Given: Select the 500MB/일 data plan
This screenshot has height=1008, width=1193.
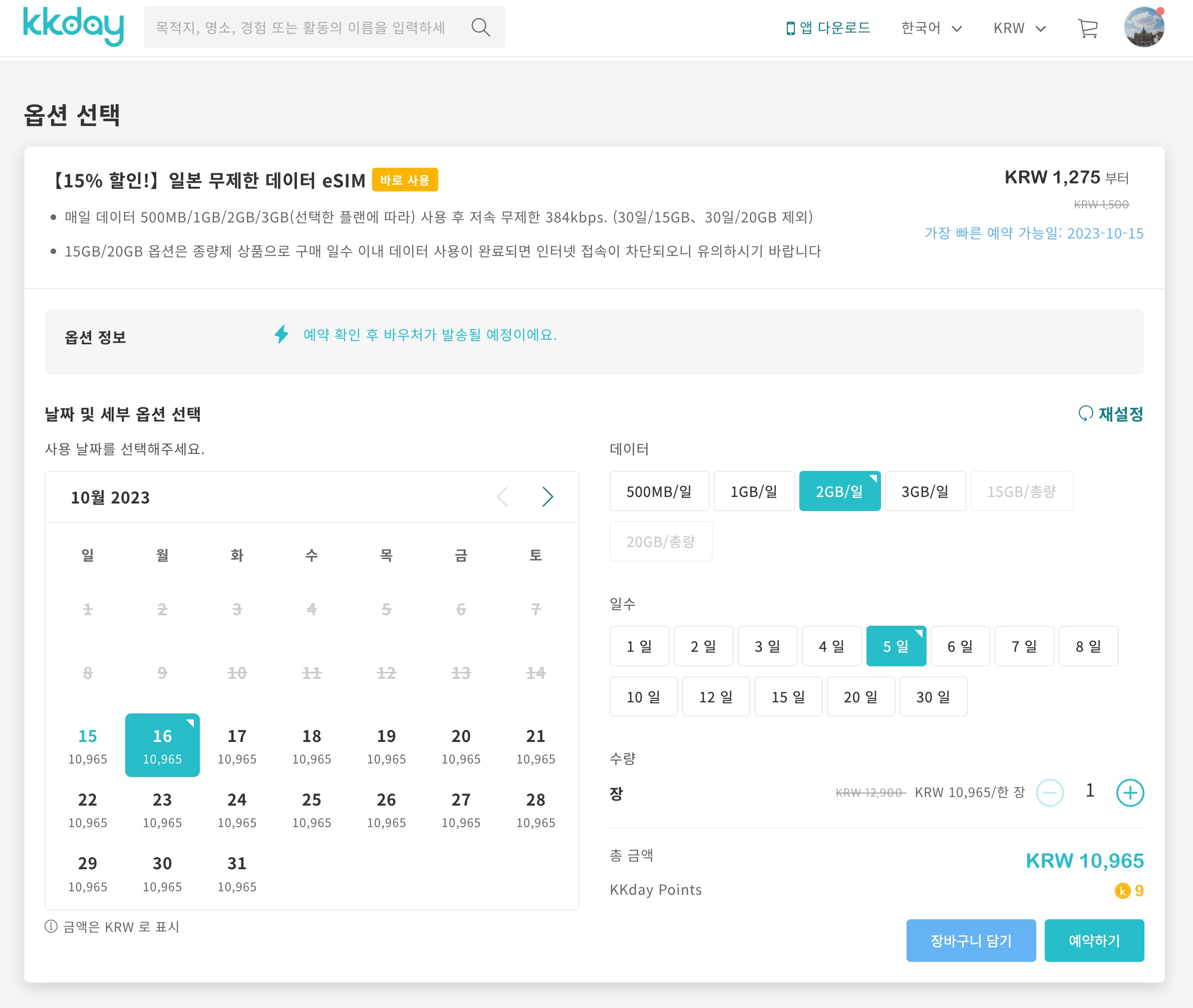Looking at the screenshot, I should [659, 491].
